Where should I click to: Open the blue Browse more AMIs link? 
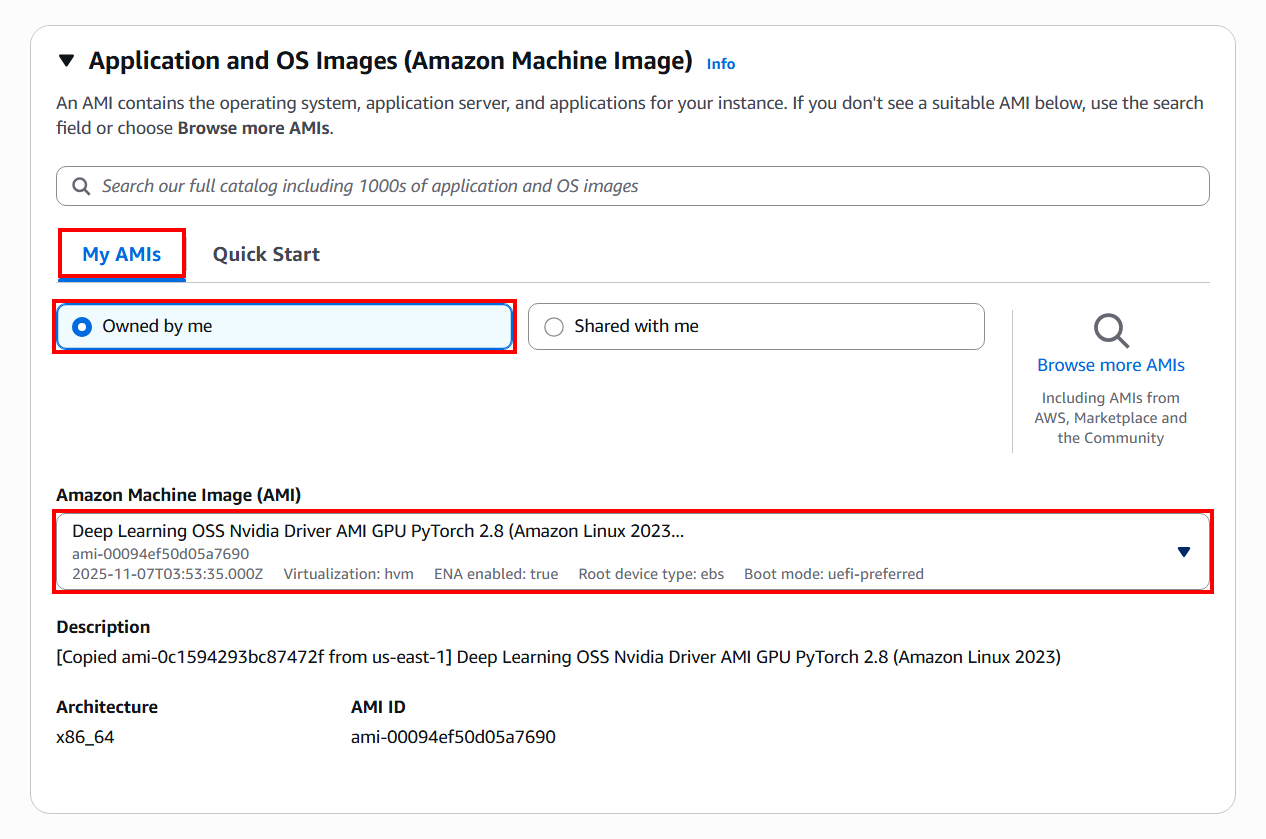pos(1110,365)
